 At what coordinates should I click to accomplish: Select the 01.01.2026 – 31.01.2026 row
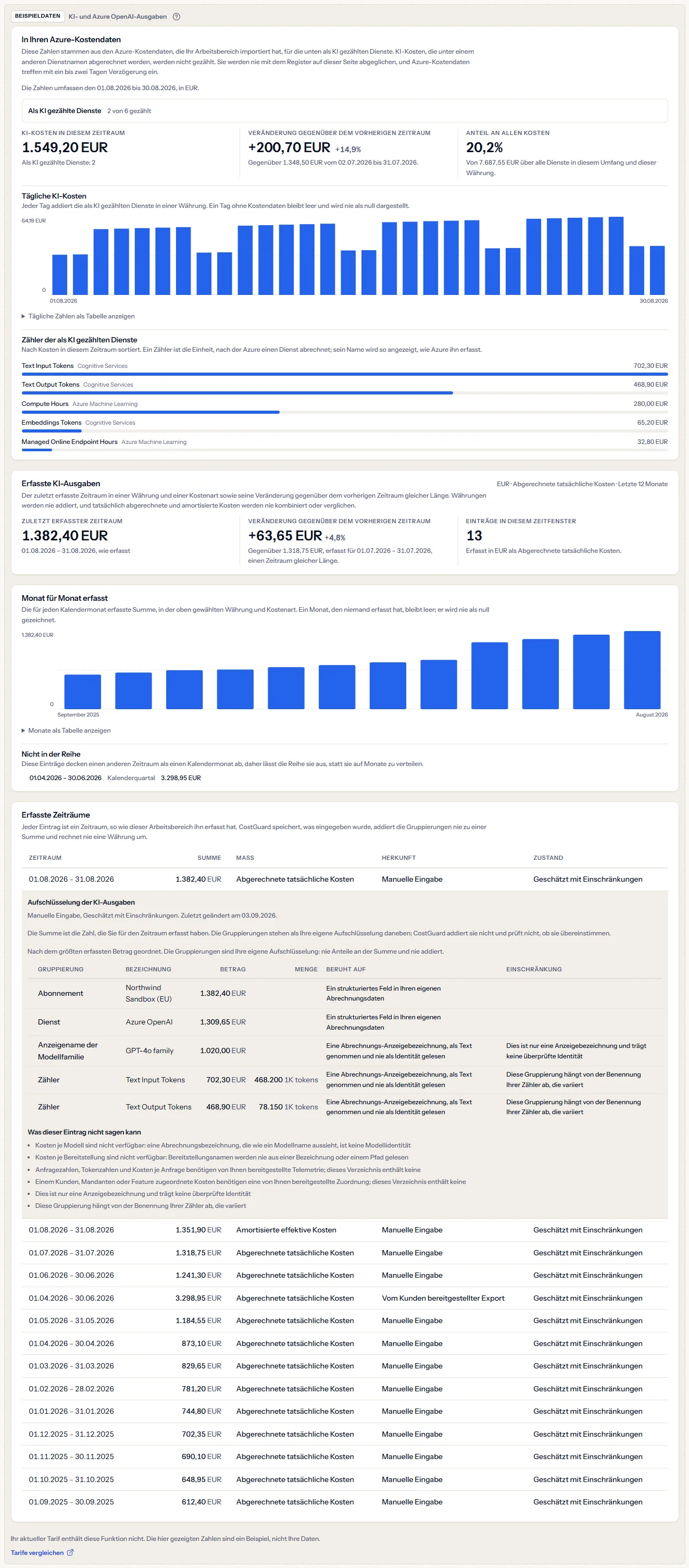(344, 1411)
